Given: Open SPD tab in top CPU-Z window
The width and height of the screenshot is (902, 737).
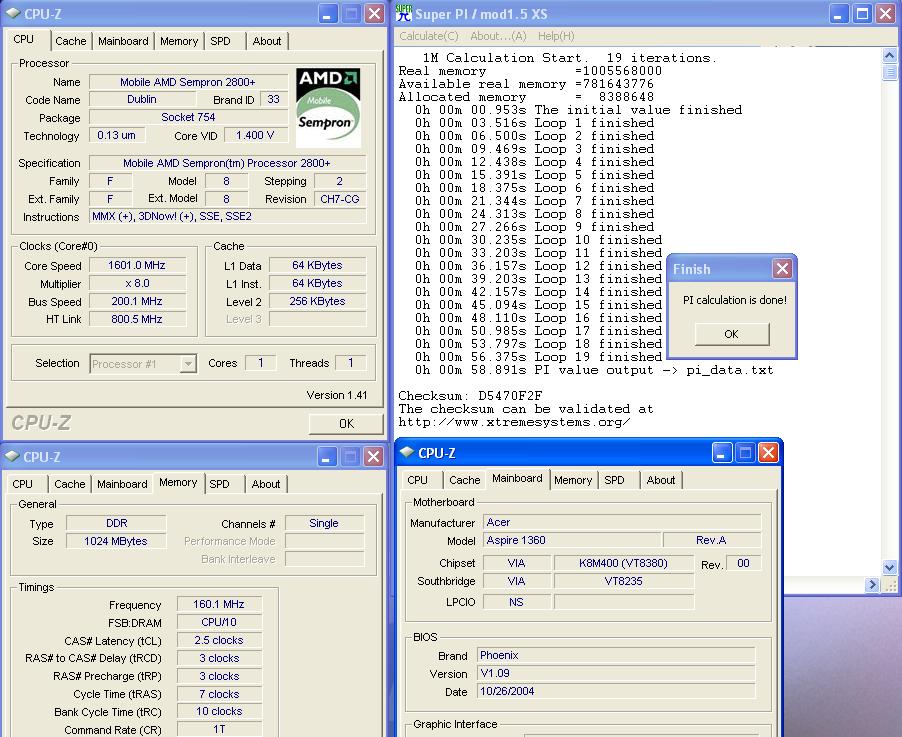Looking at the screenshot, I should pos(220,41).
